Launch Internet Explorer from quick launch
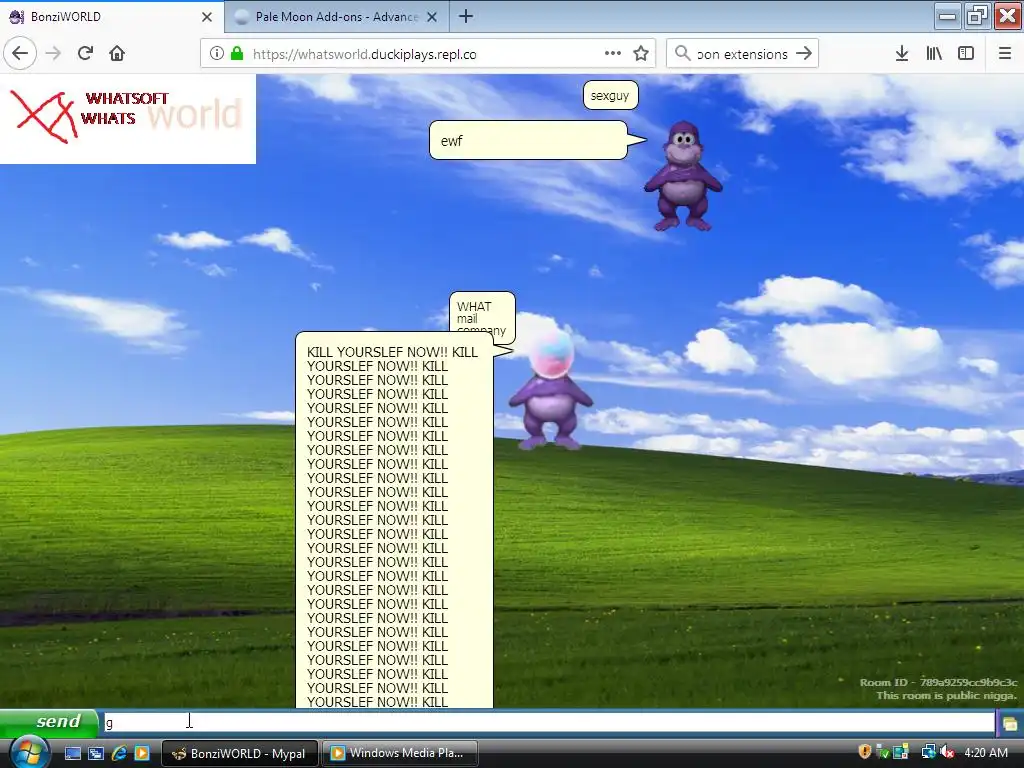 (119, 753)
